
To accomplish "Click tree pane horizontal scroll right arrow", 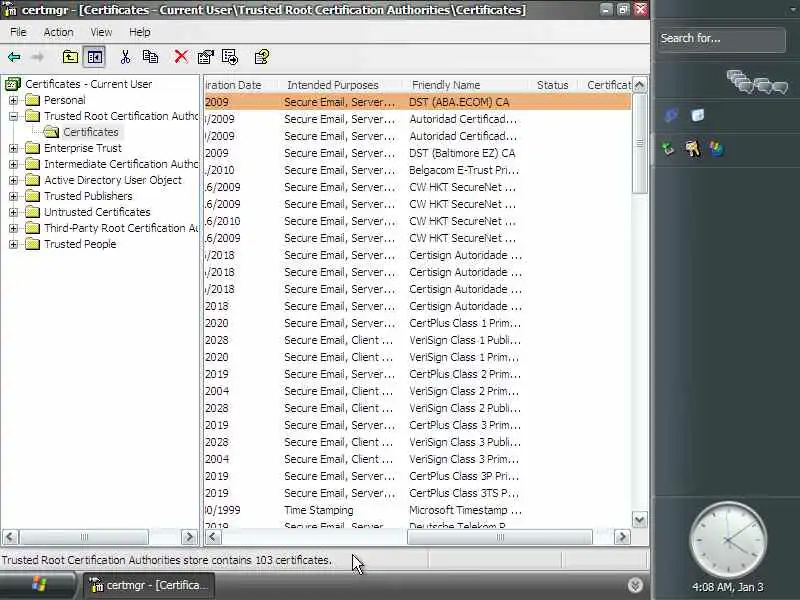I will coord(189,537).
